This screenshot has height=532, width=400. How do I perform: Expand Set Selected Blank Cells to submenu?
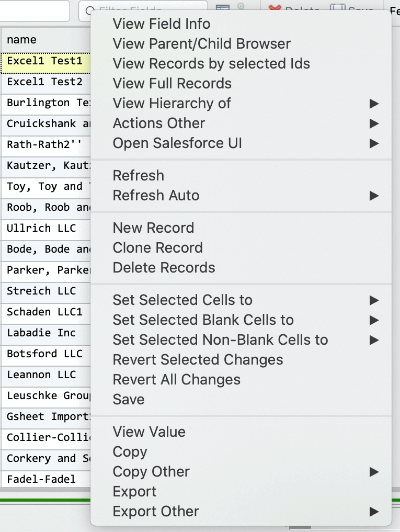pyautogui.click(x=241, y=320)
